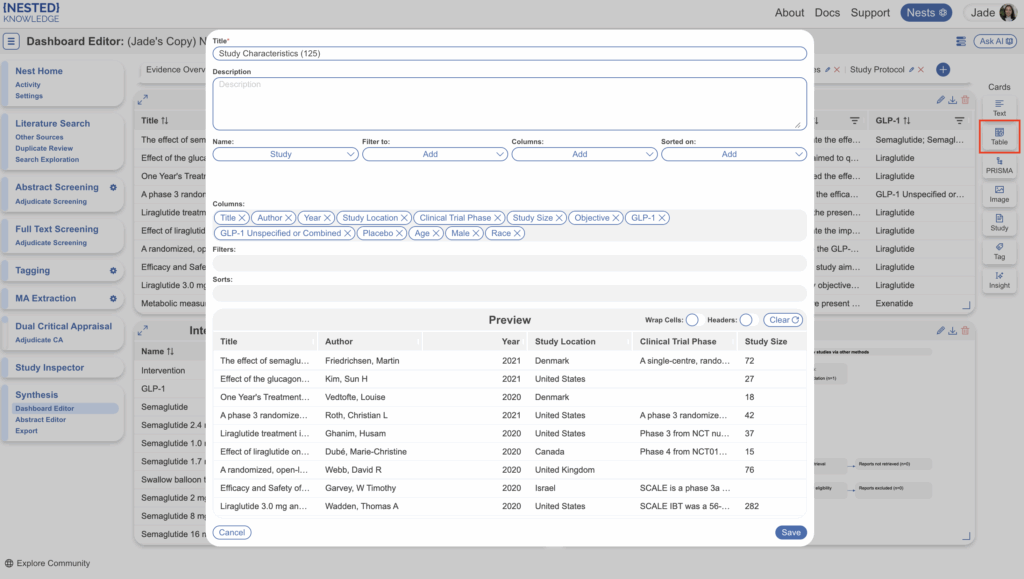Remove the Placebo column chip

[x=400, y=233]
